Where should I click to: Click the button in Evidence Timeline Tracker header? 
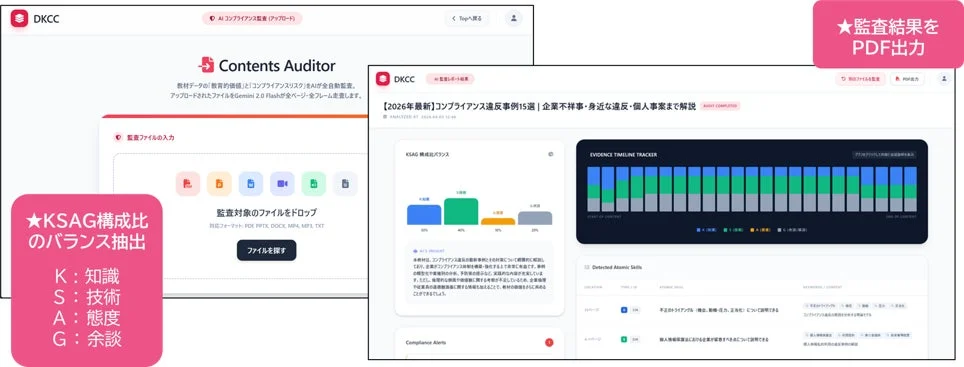tap(884, 155)
